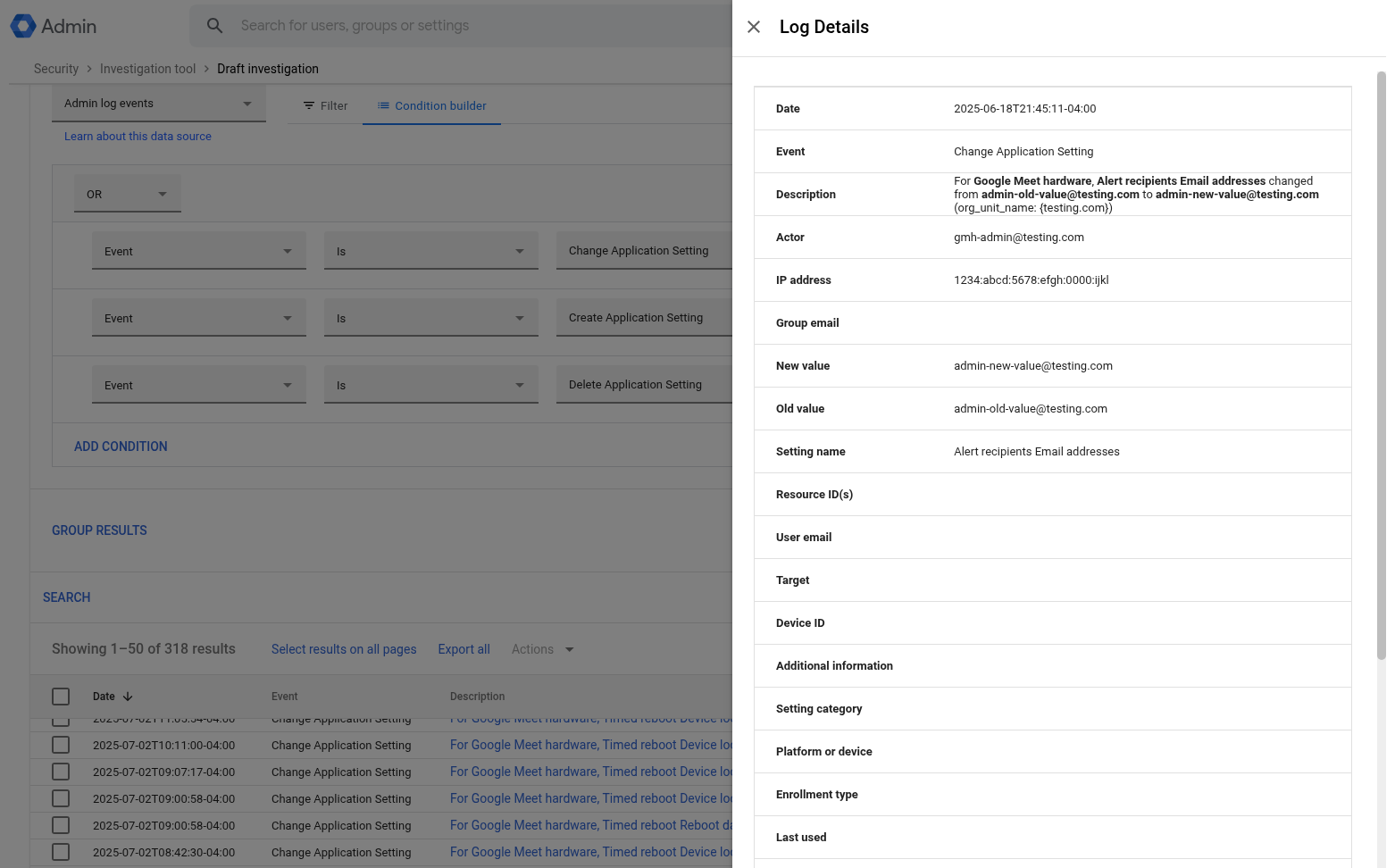Open description link for 2025-07-02T08:42:30 row

(590, 852)
